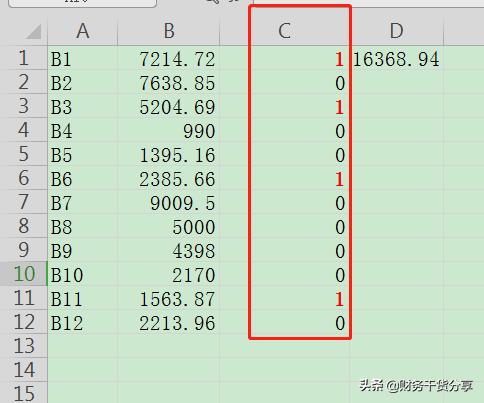Click the value 5204.69
The width and height of the screenshot is (484, 403).
click(x=177, y=107)
